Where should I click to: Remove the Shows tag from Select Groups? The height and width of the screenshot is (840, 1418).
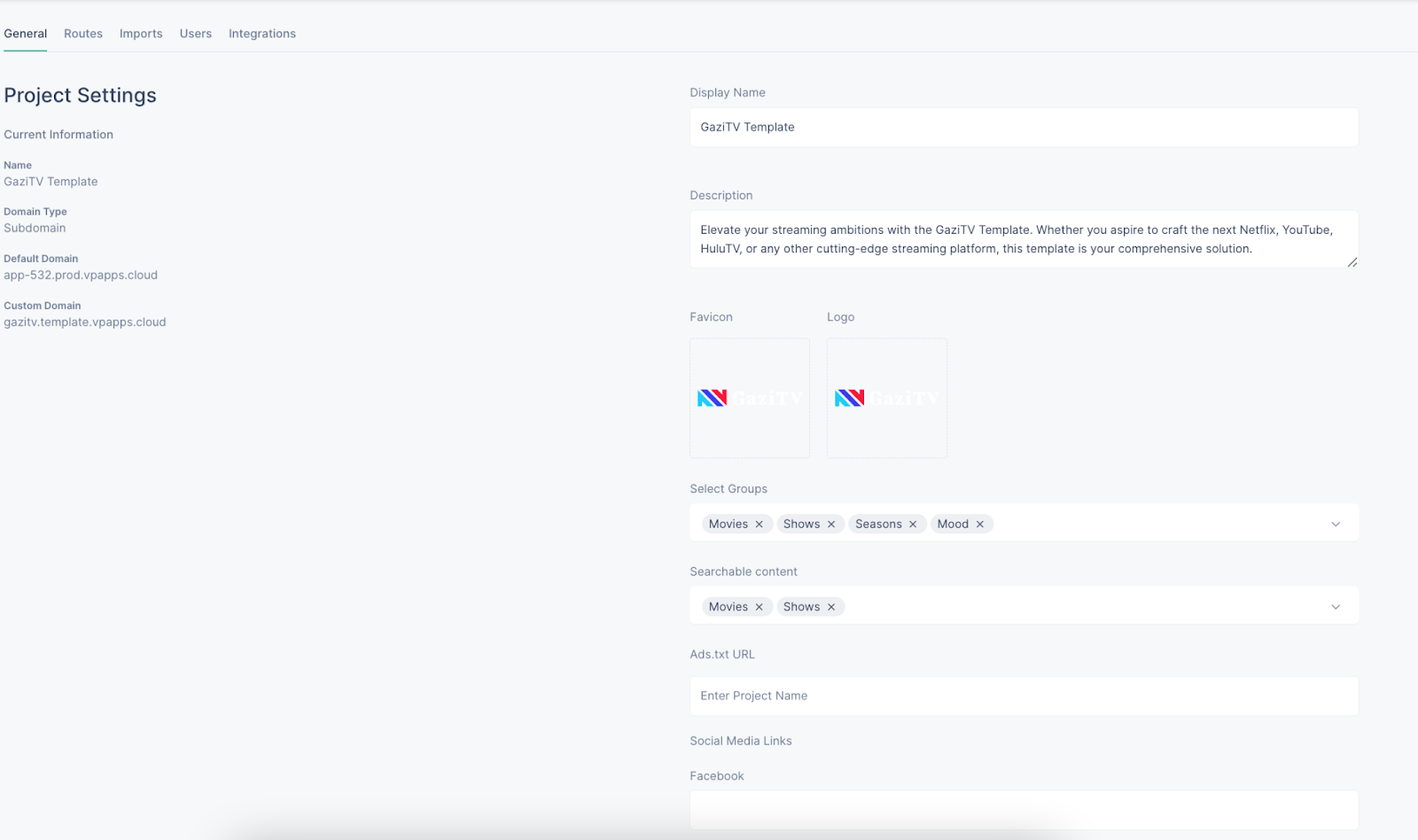(x=831, y=525)
